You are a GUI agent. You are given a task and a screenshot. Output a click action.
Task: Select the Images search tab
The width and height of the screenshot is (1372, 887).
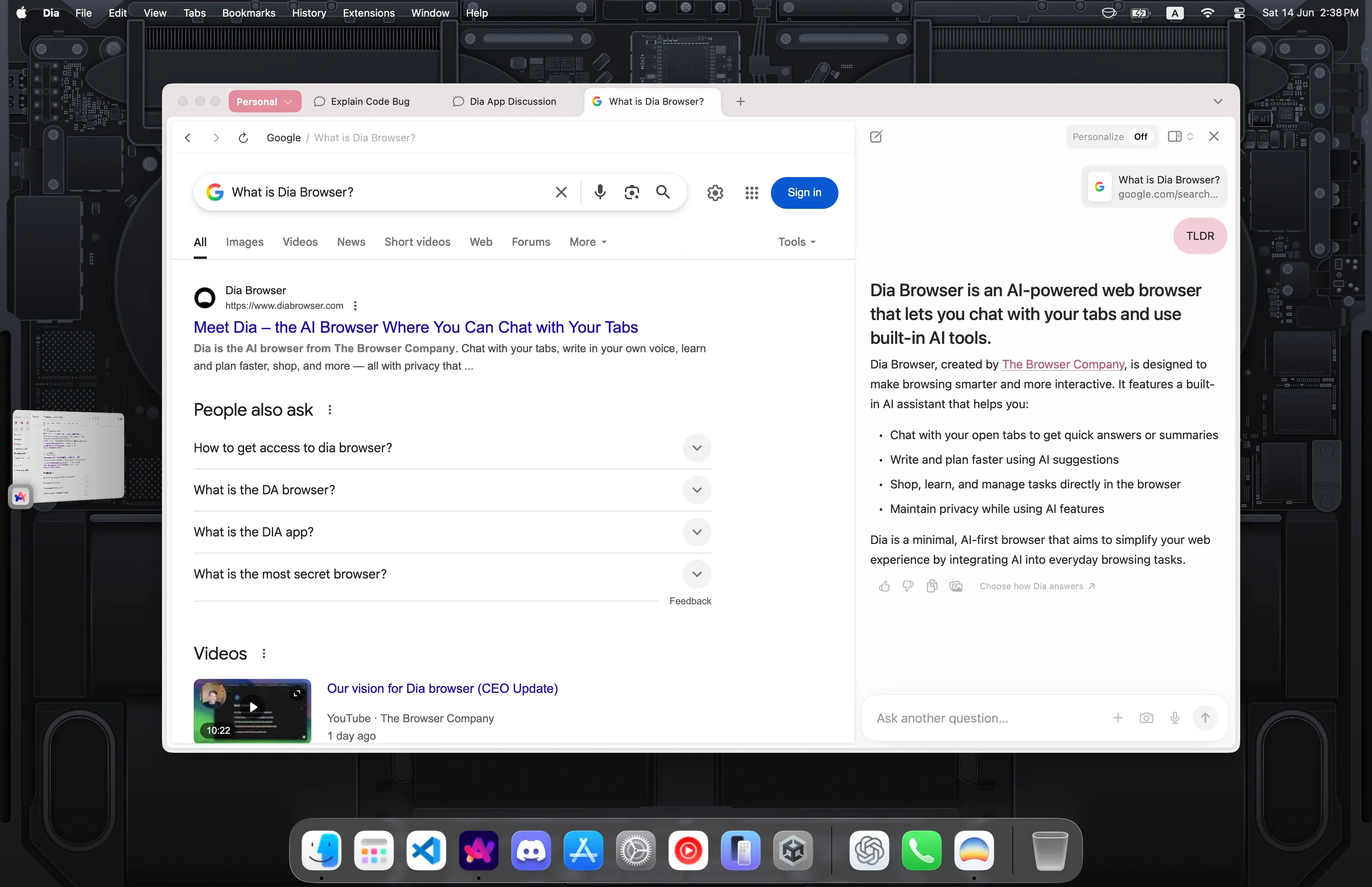[x=245, y=242]
